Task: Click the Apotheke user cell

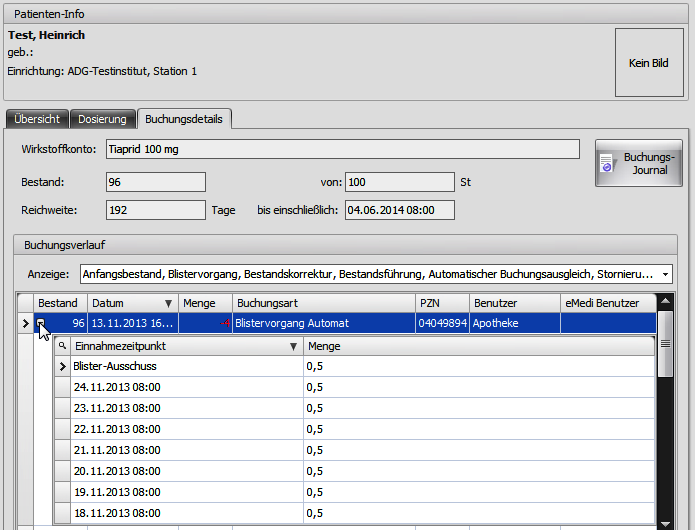Action: 515,323
